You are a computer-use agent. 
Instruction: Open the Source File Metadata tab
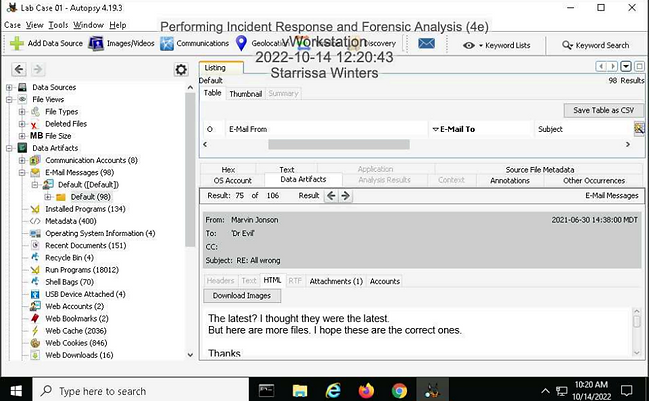tap(539, 169)
